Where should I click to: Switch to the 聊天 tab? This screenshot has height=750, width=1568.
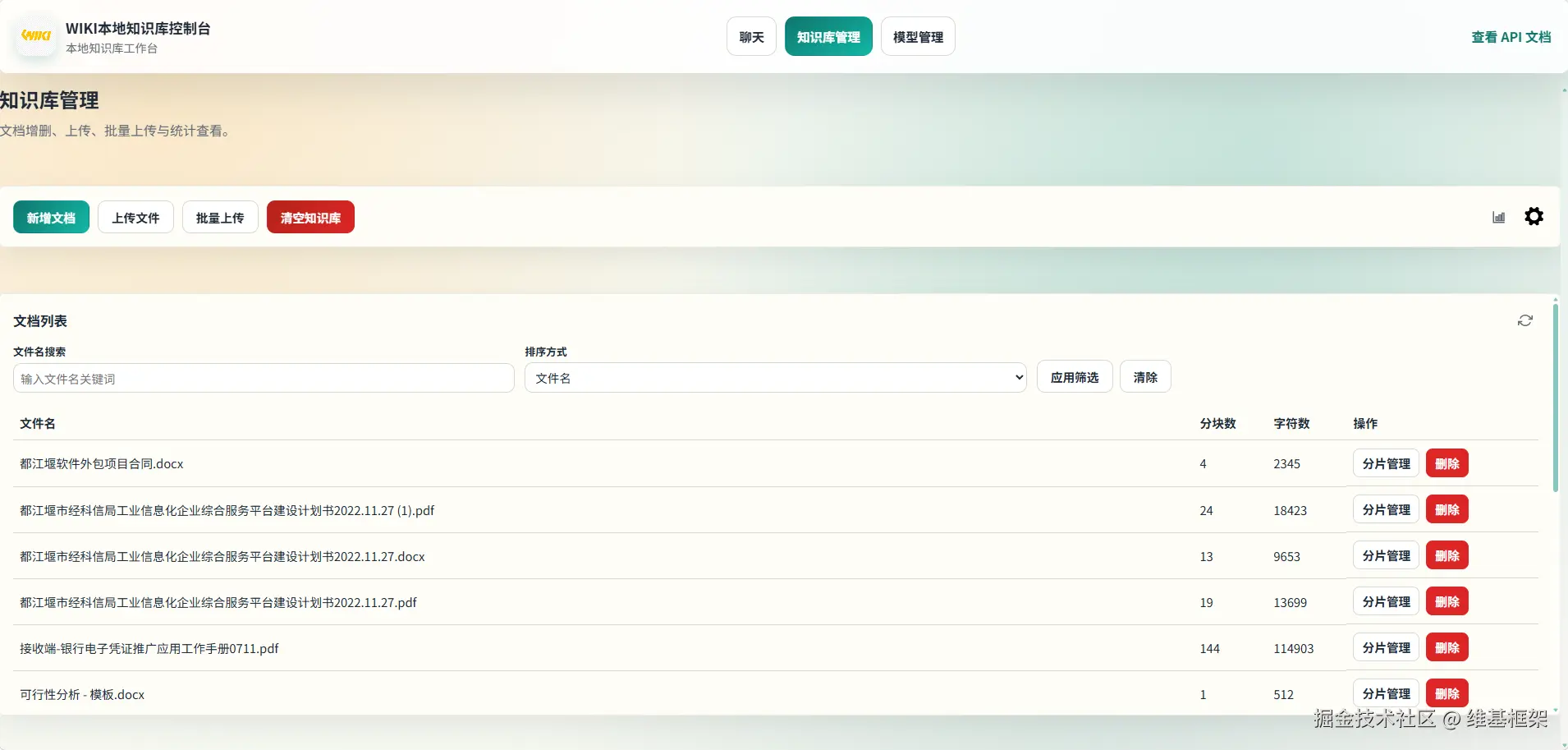pos(751,36)
